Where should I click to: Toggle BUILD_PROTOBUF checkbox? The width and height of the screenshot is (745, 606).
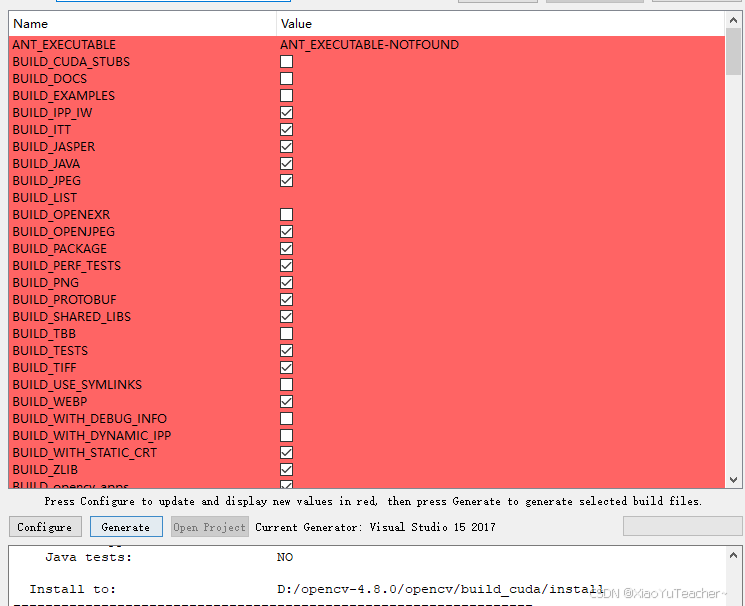[287, 300]
